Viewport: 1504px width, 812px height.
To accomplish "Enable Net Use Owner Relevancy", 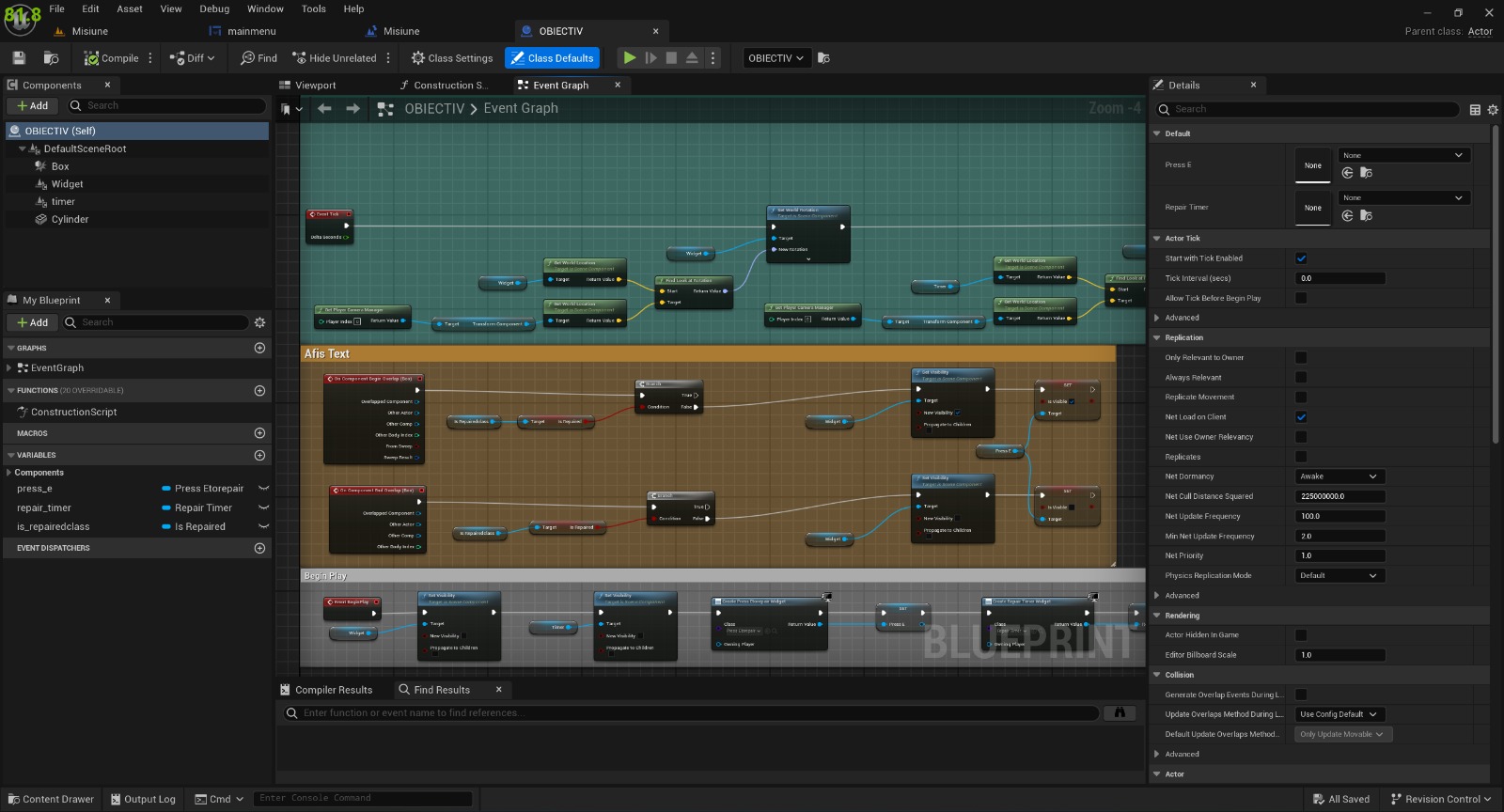I will click(x=1301, y=437).
